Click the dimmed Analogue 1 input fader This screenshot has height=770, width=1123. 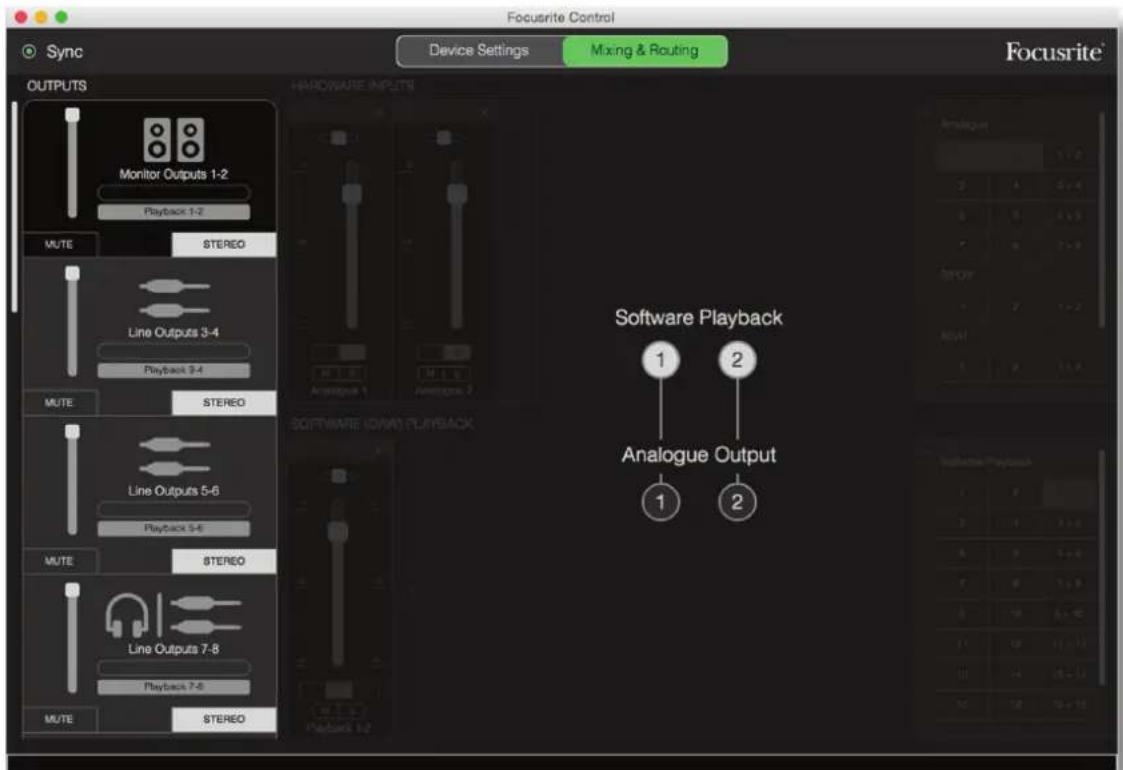352,193
